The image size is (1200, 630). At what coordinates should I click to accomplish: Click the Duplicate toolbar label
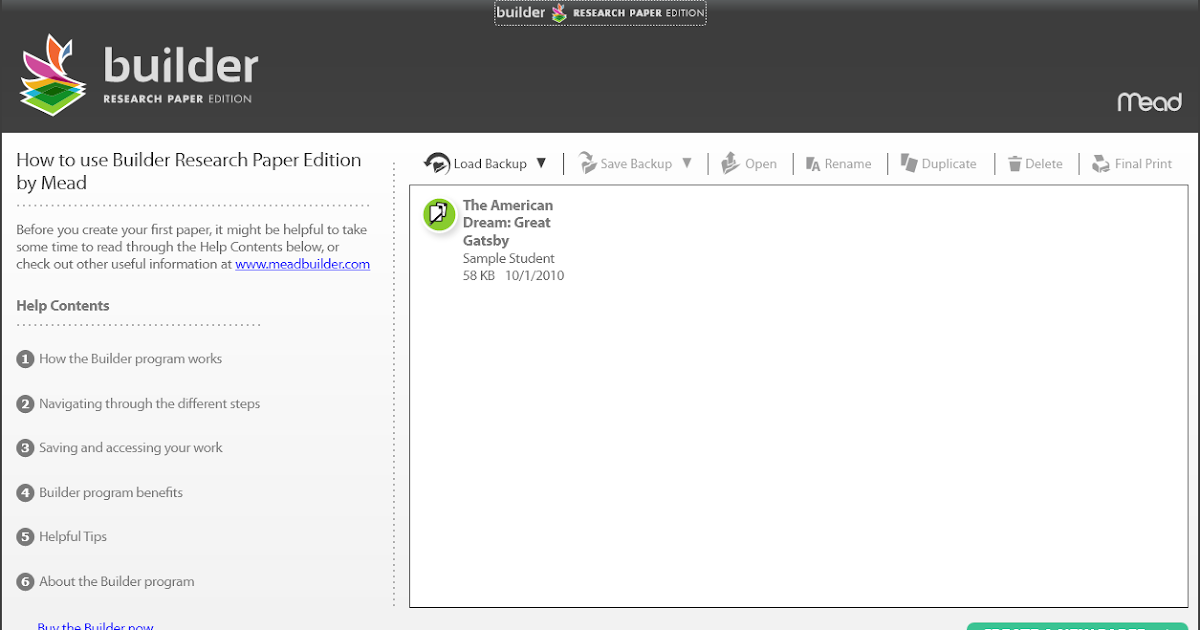click(x=949, y=164)
